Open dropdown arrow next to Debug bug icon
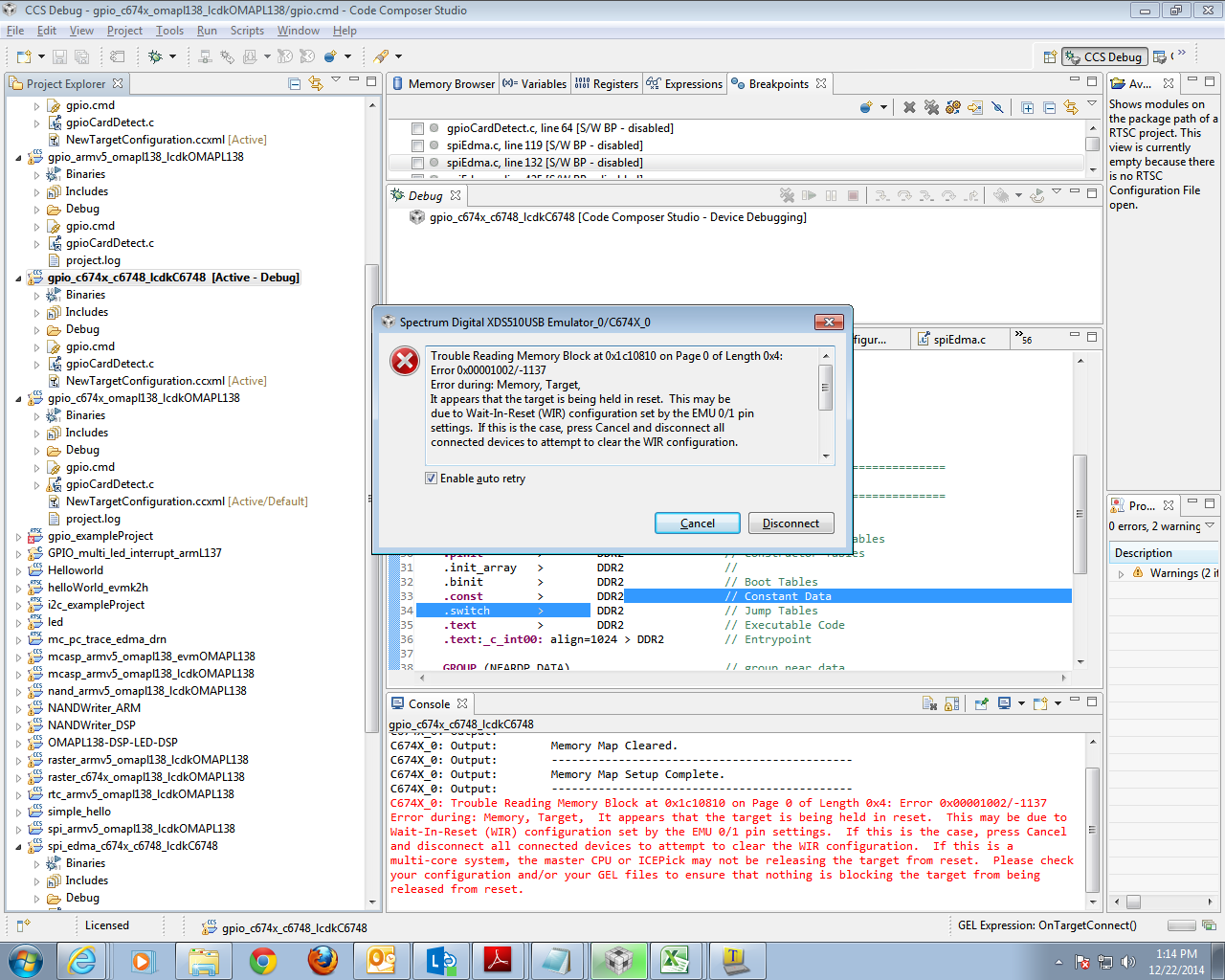 pos(173,56)
